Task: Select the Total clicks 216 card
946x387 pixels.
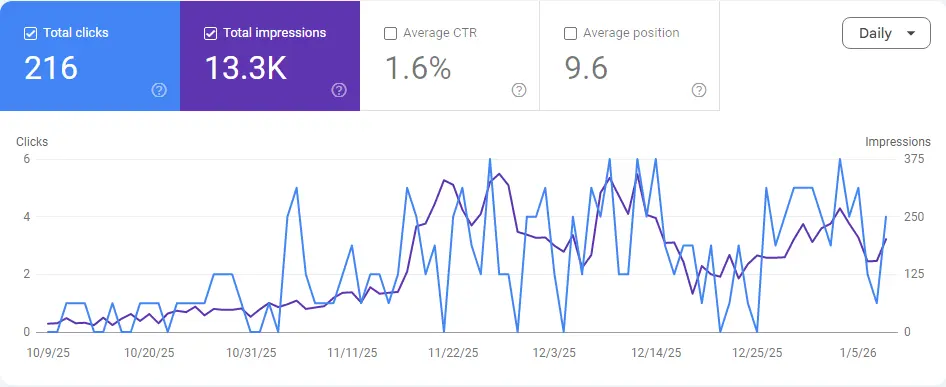Action: [90, 56]
